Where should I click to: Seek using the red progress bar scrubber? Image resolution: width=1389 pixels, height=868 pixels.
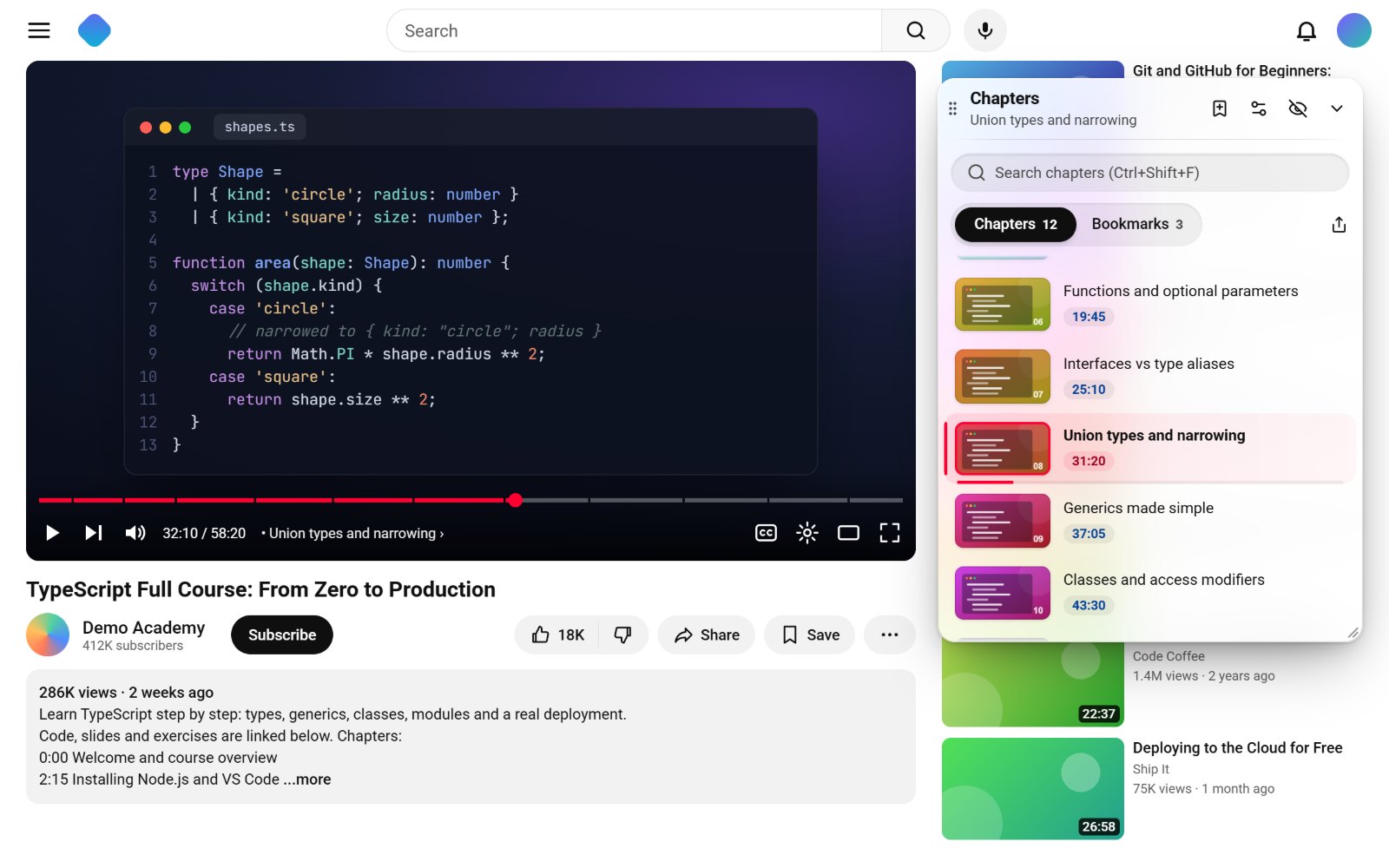pos(516,500)
